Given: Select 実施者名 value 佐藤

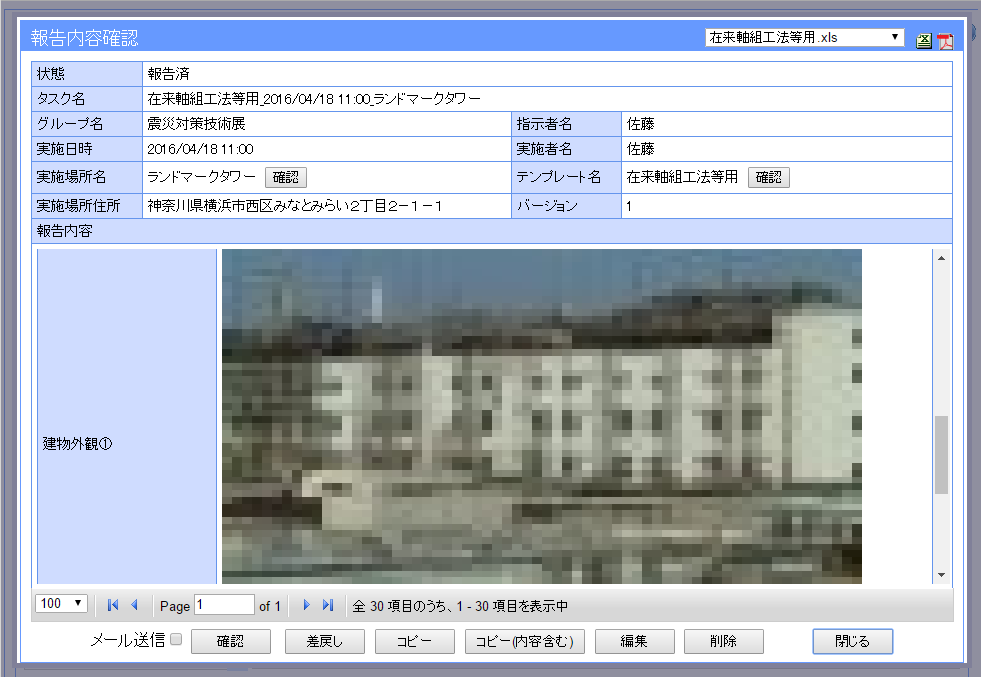Looking at the screenshot, I should (x=641, y=149).
